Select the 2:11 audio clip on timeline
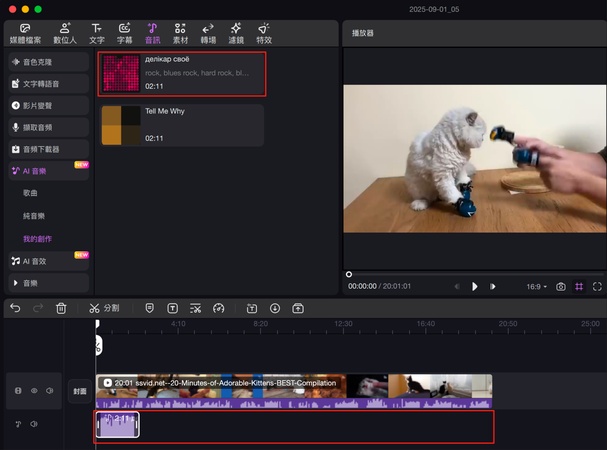This screenshot has width=607, height=450. tap(117, 425)
